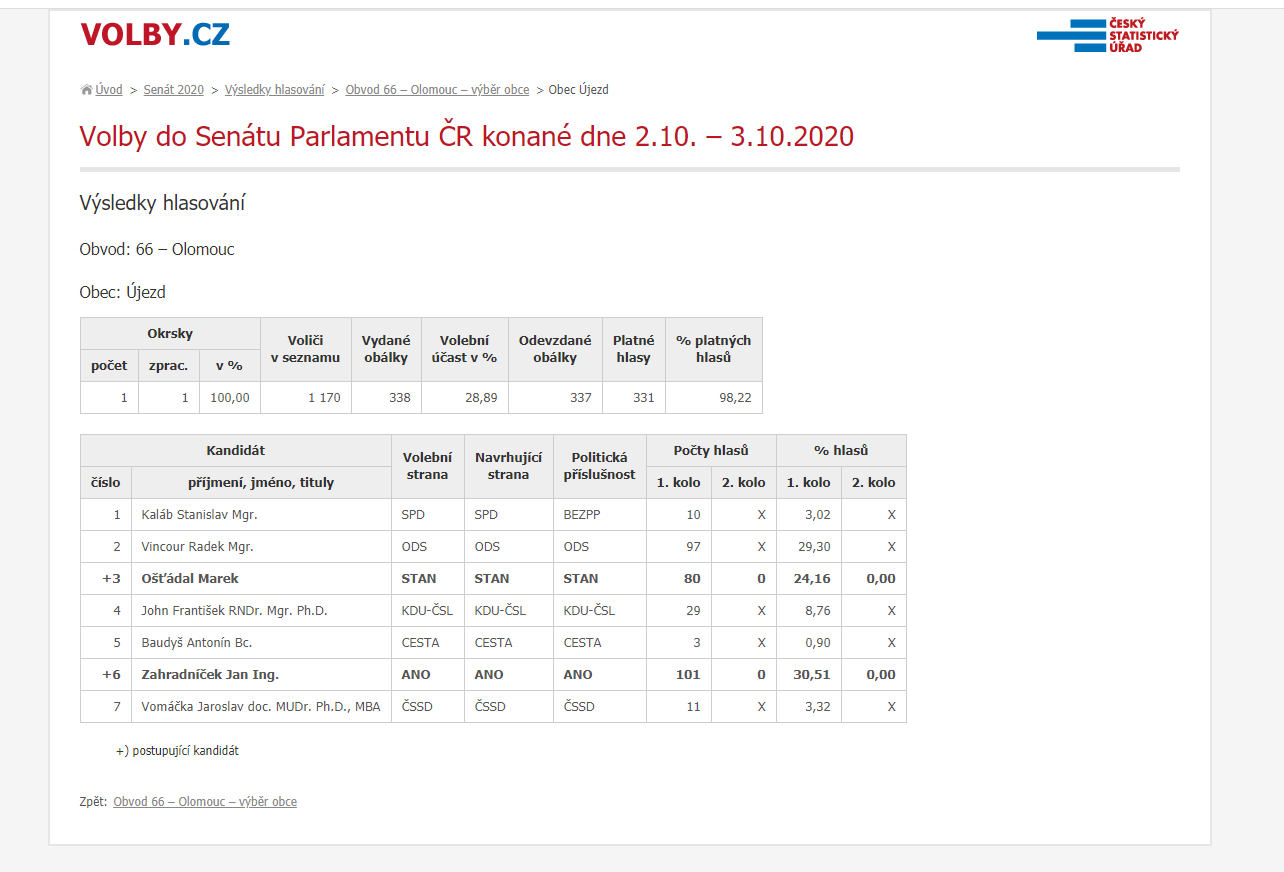This screenshot has width=1284, height=872.
Task: Click the +) postupující kandidát footnote
Action: (x=177, y=751)
